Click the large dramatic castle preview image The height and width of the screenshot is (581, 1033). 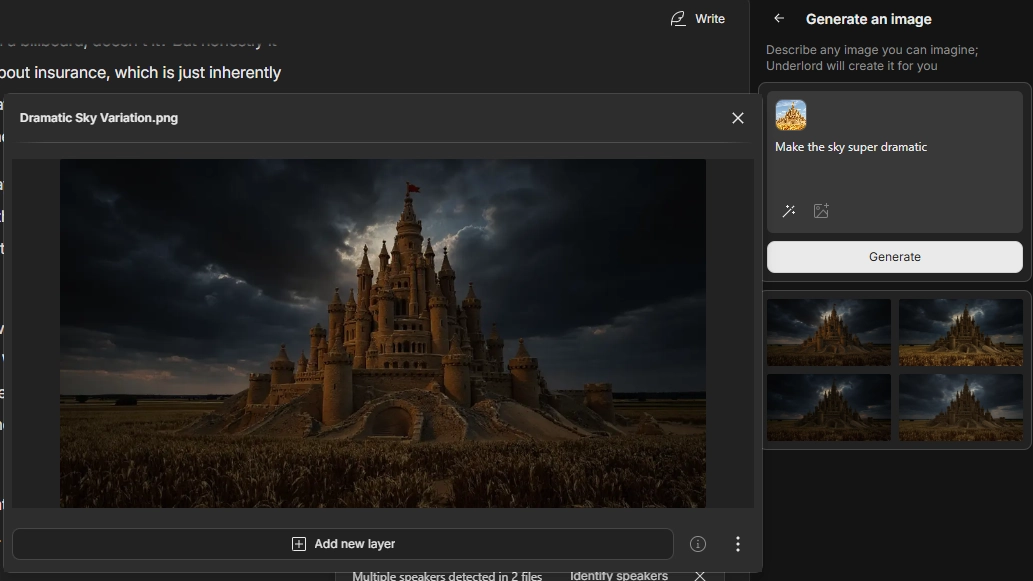point(383,333)
